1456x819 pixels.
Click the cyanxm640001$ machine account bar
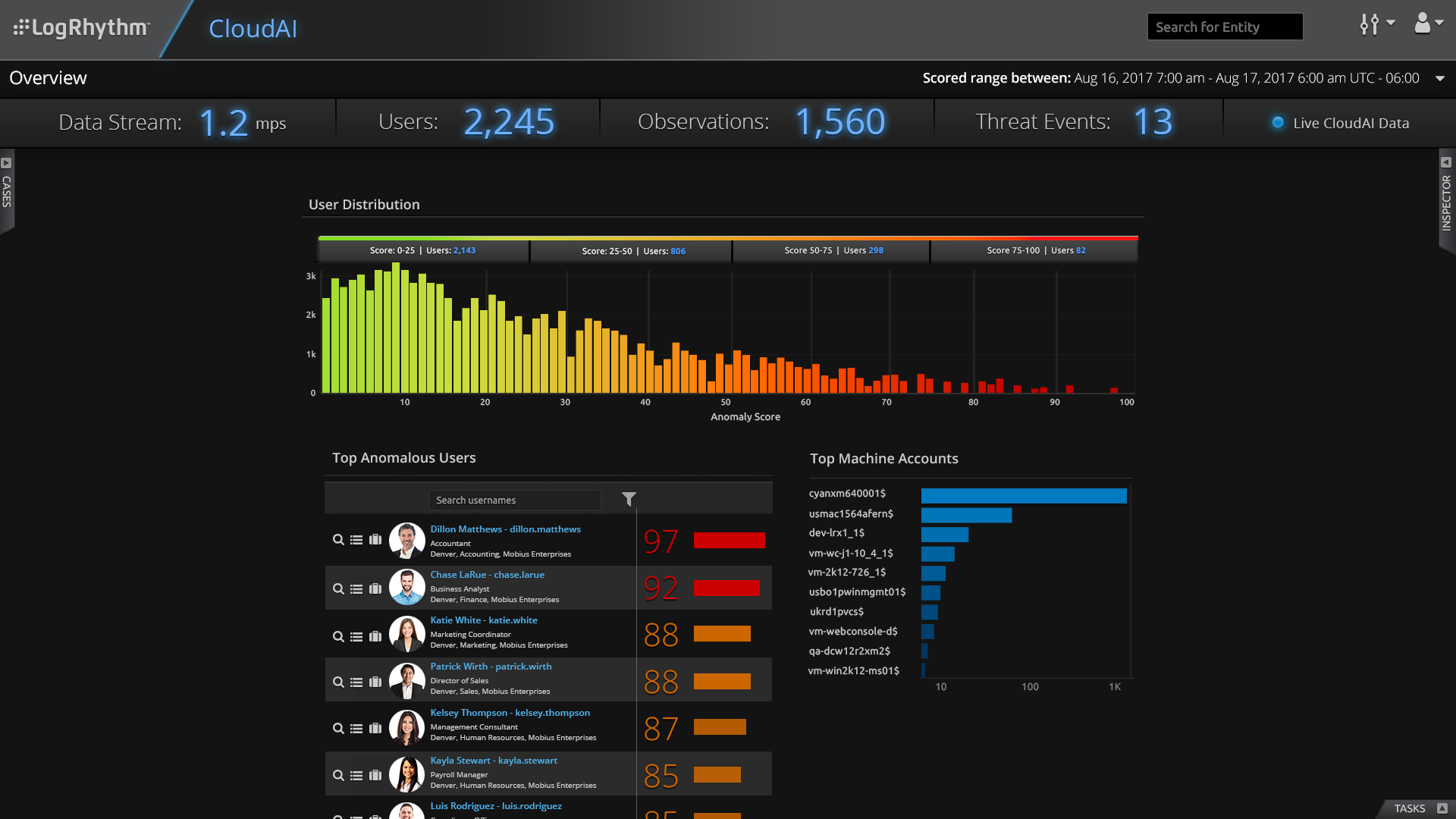pyautogui.click(x=1023, y=496)
